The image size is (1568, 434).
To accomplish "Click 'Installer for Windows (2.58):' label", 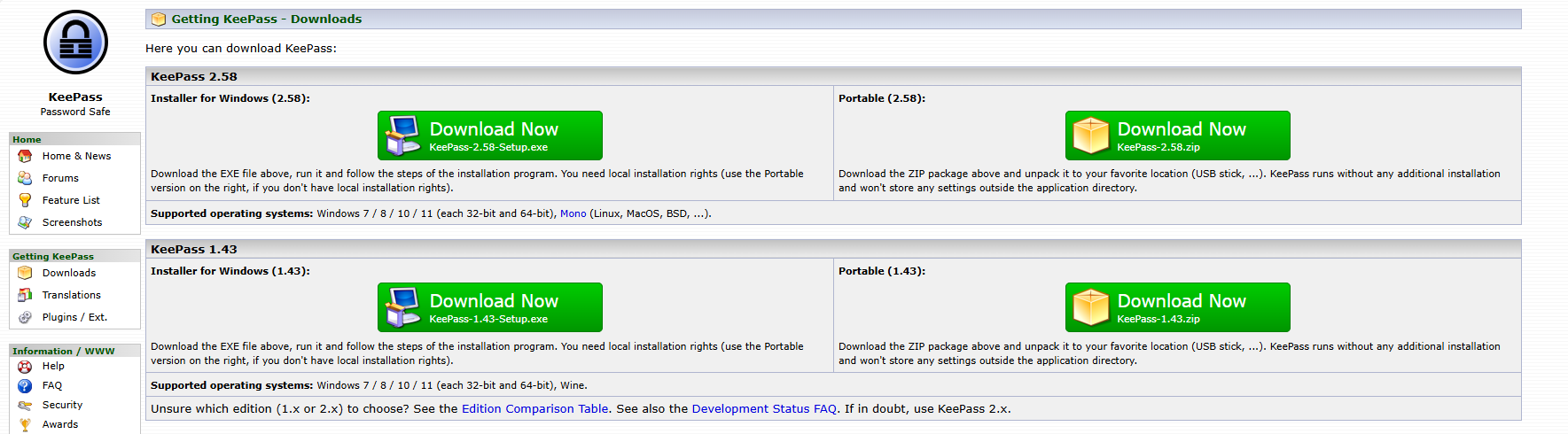I will pos(230,98).
